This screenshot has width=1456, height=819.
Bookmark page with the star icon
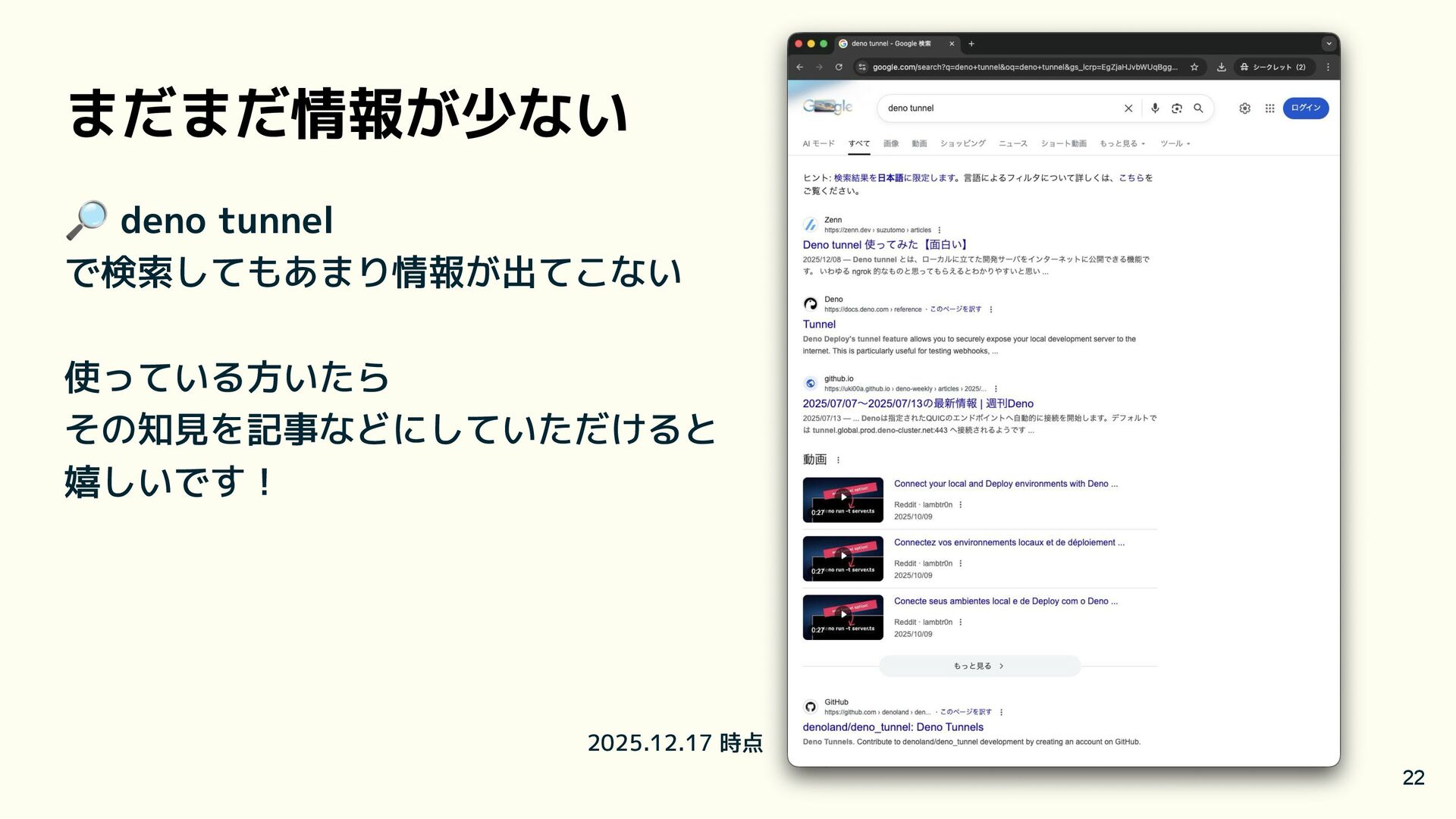point(1194,67)
